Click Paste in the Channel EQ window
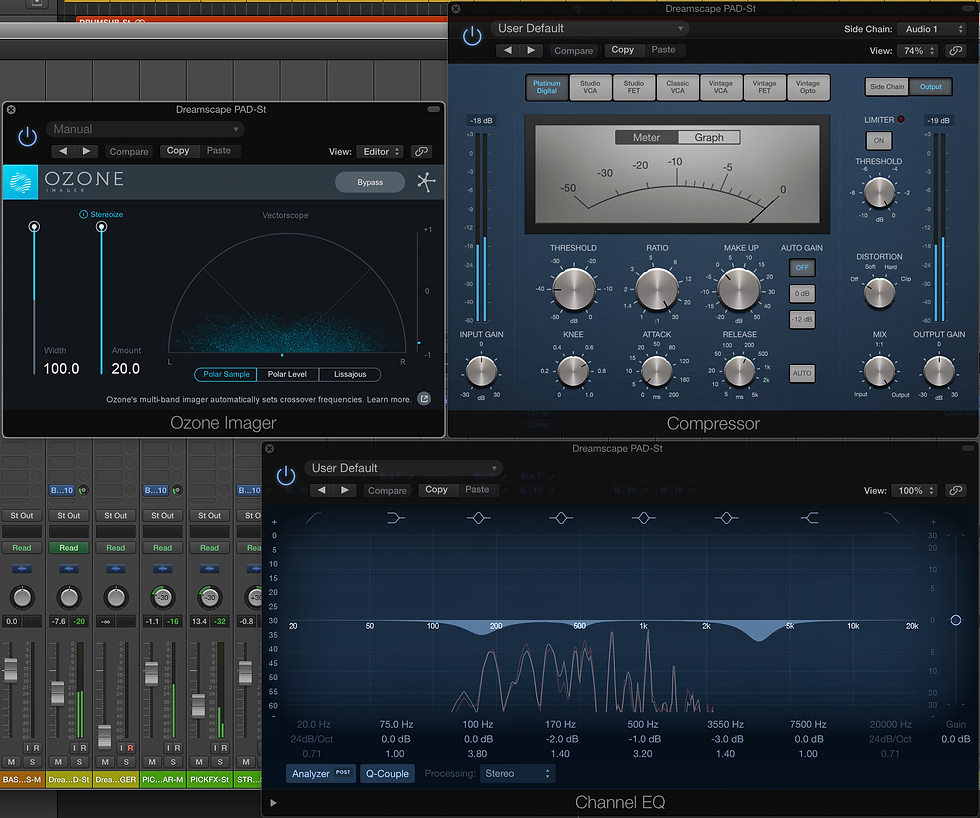The height and width of the screenshot is (818, 980). click(x=478, y=490)
